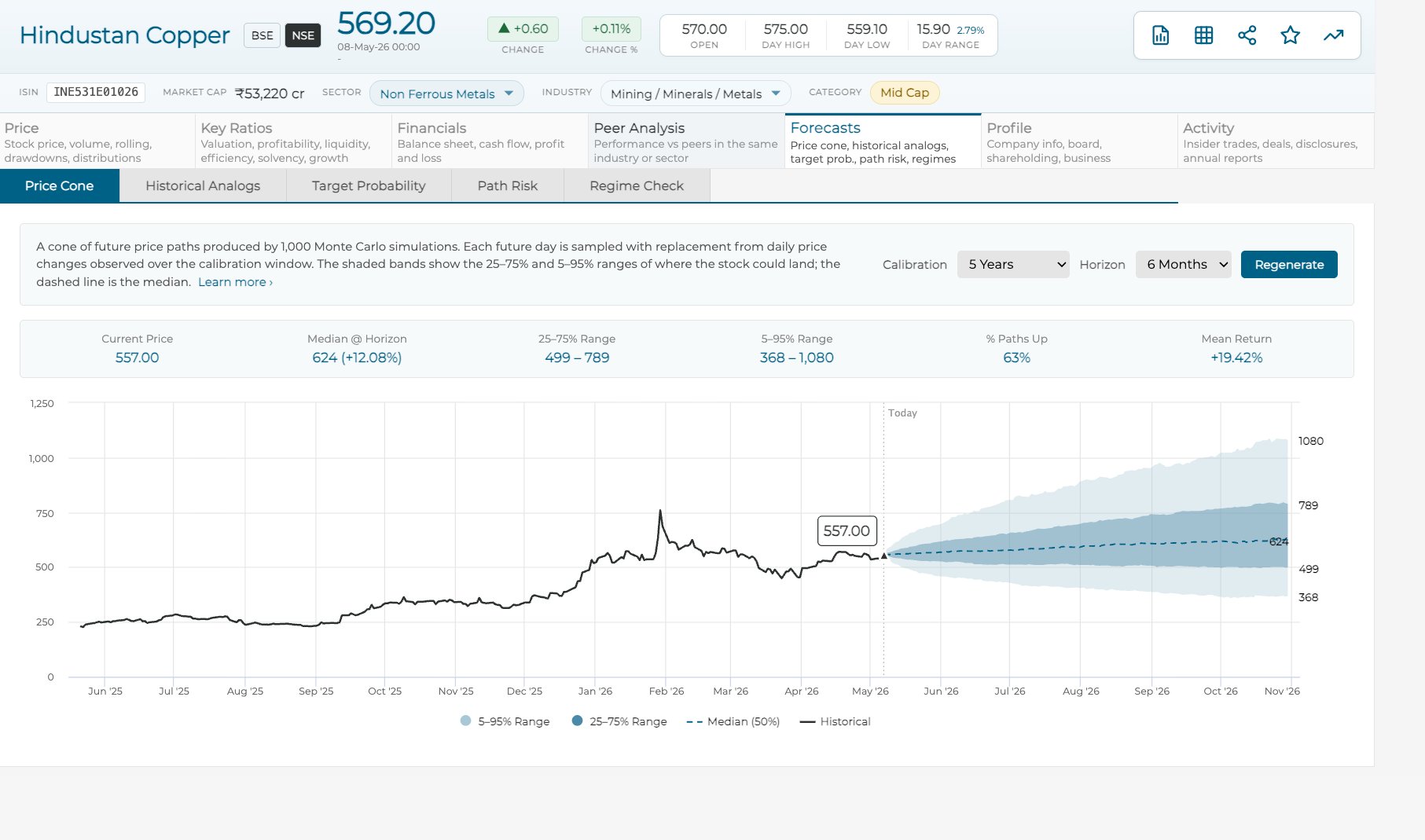Click the Mean Return value +19.42%
This screenshot has width=1425, height=840.
pos(1236,358)
